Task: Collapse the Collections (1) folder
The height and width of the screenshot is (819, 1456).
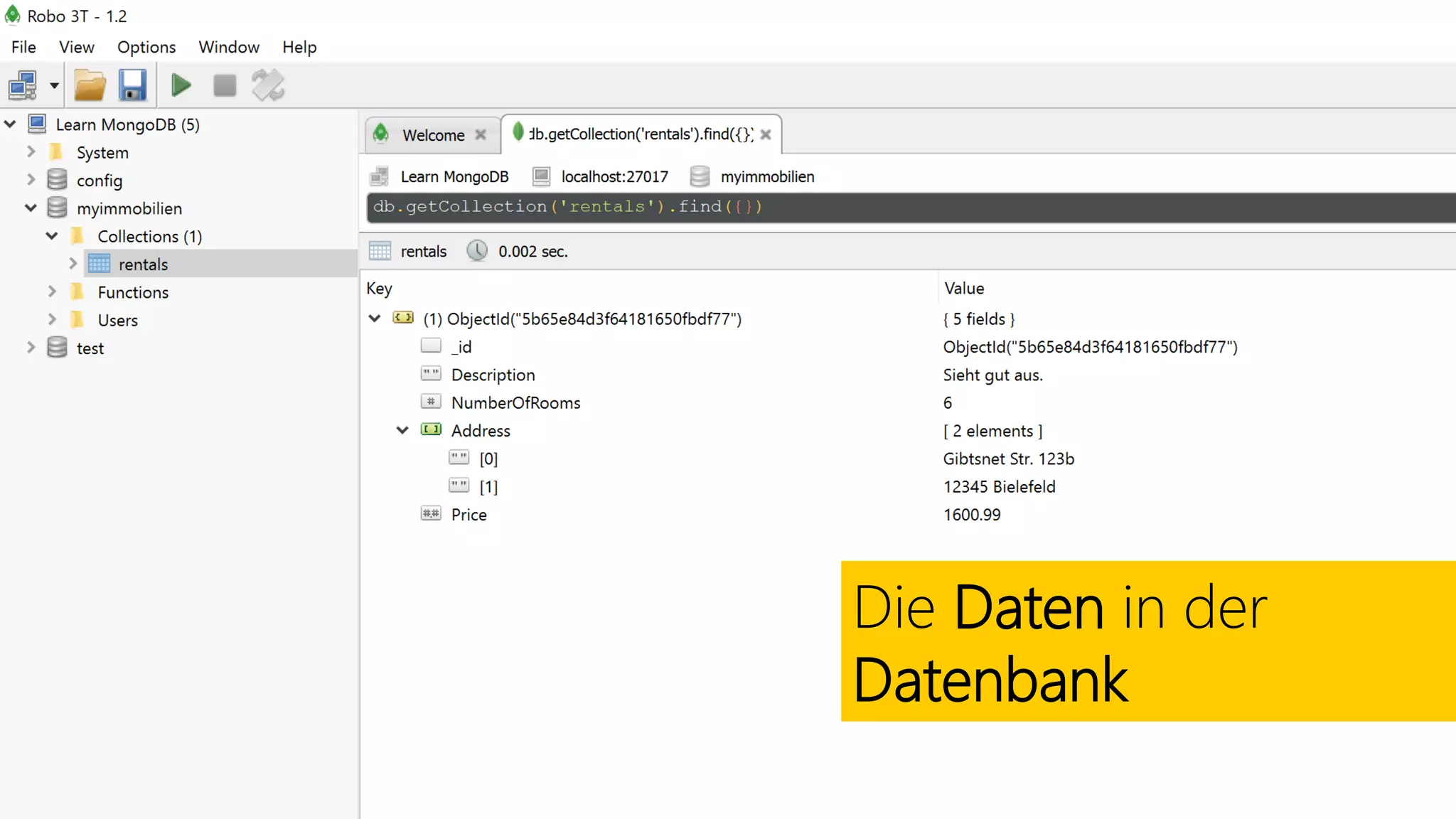Action: click(52, 236)
